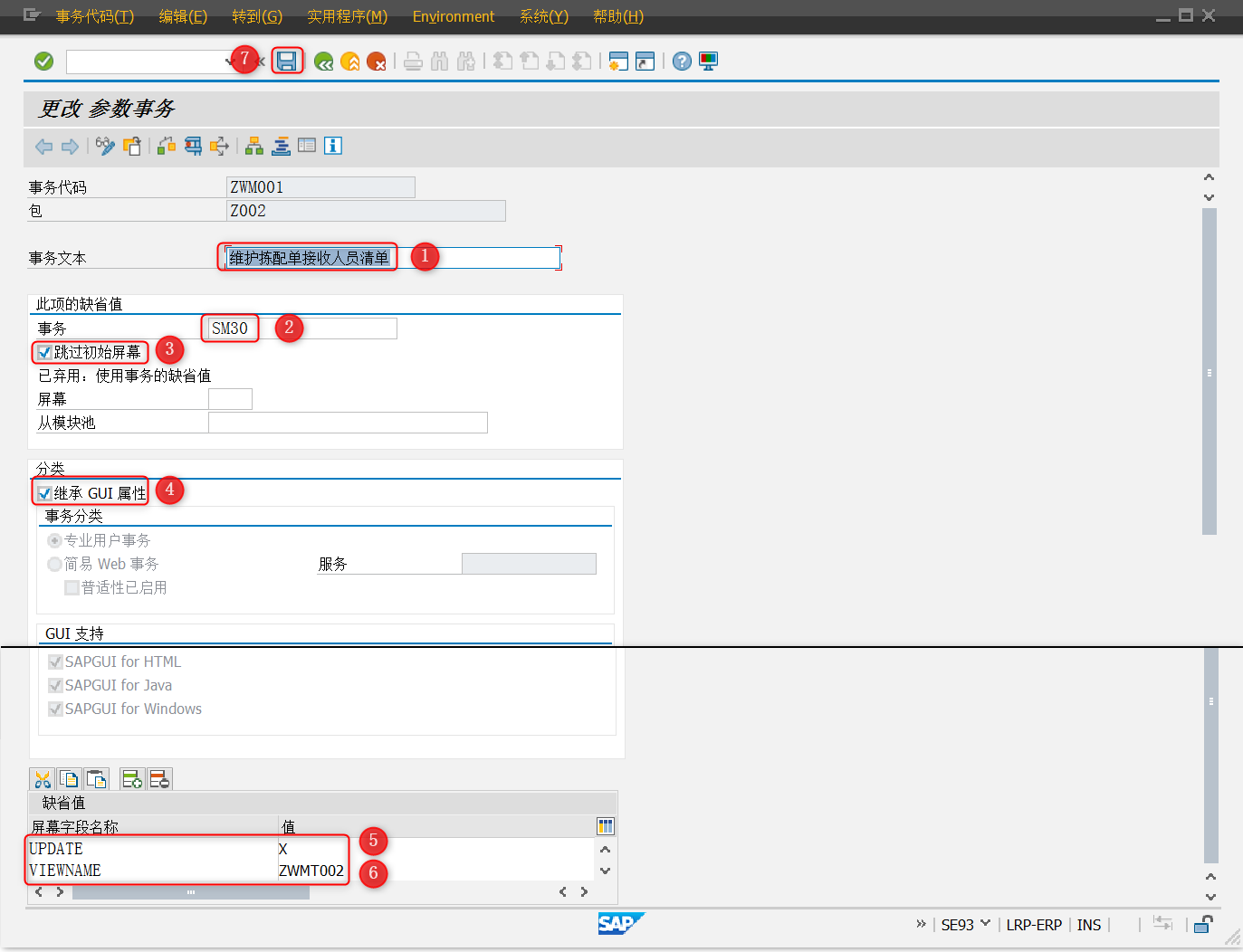Click the table settings grid button above 值 column
The image size is (1243, 952).
[605, 825]
